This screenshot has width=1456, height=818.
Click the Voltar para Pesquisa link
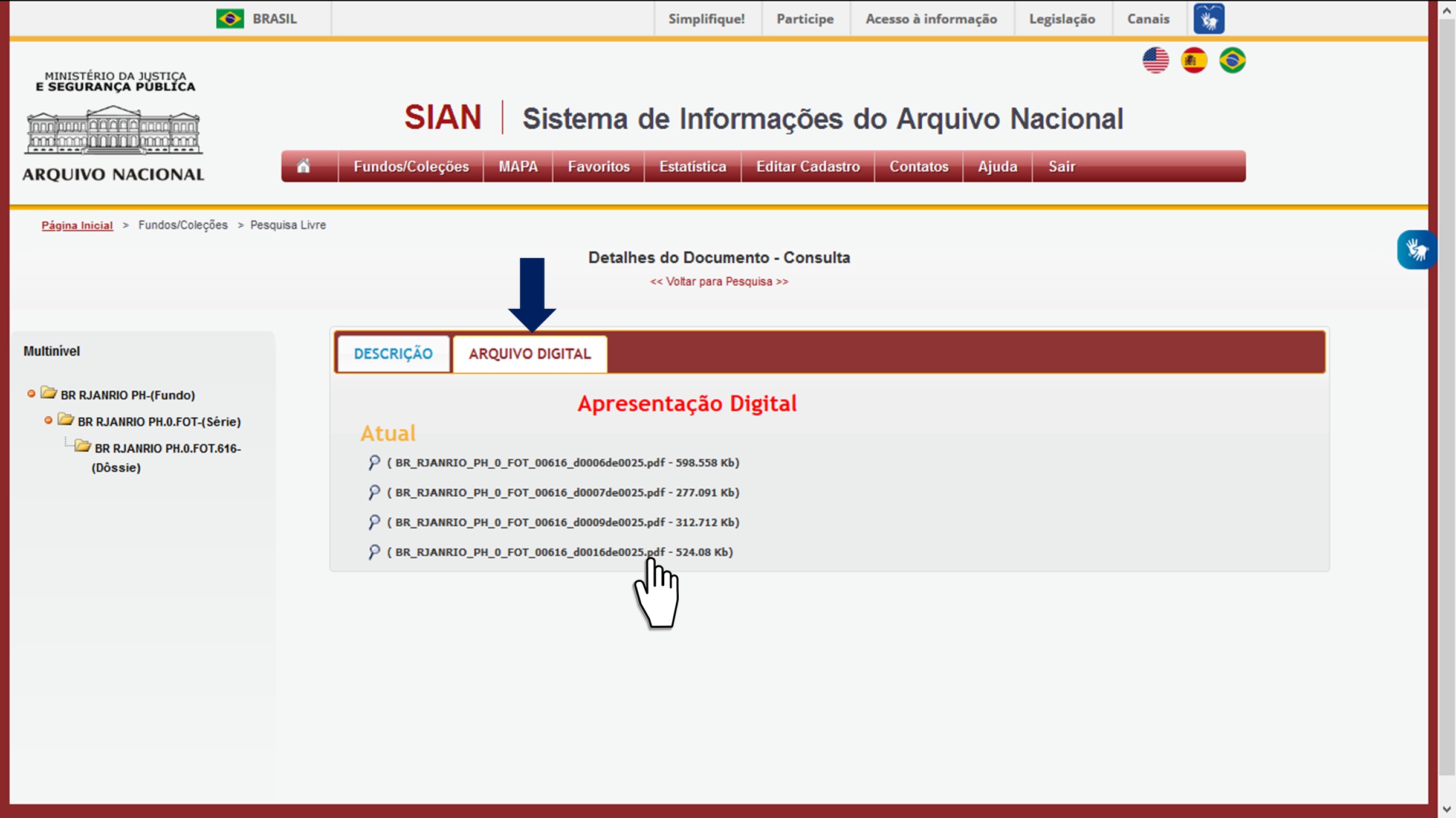(718, 281)
